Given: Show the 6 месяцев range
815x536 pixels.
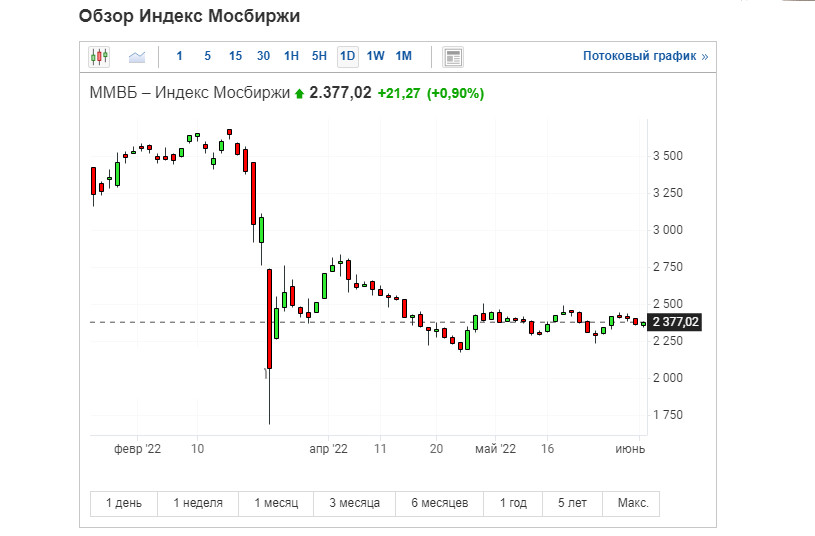Looking at the screenshot, I should pos(440,503).
